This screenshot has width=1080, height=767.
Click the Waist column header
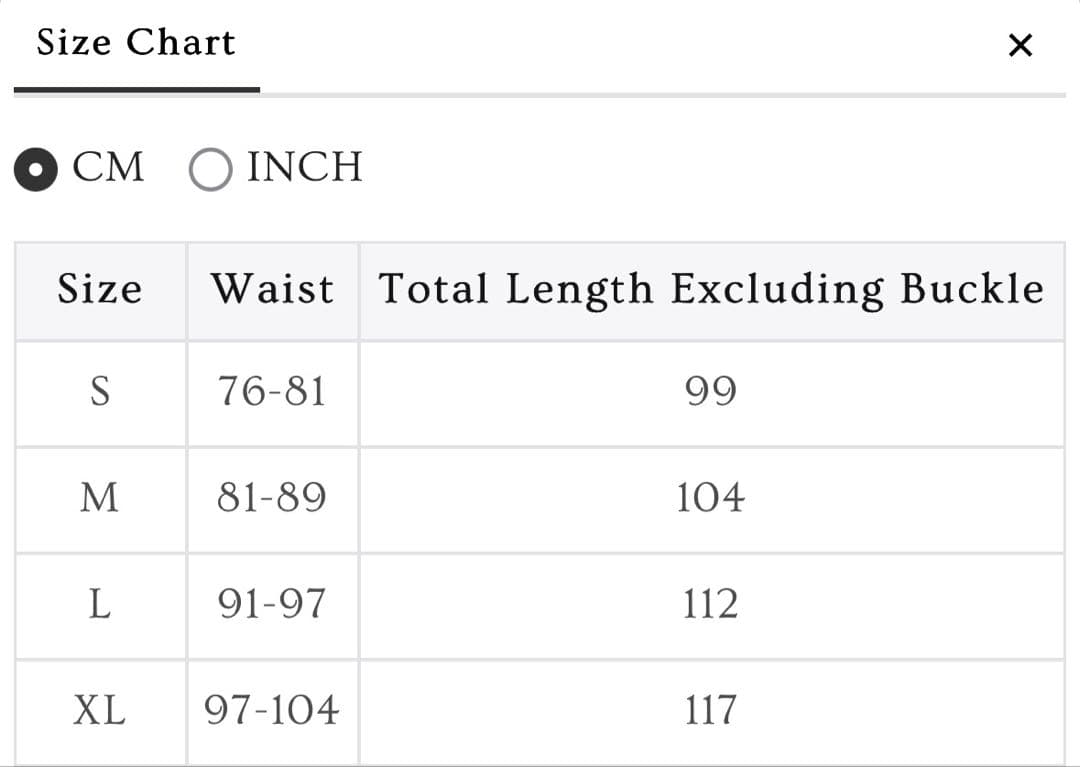(272, 290)
